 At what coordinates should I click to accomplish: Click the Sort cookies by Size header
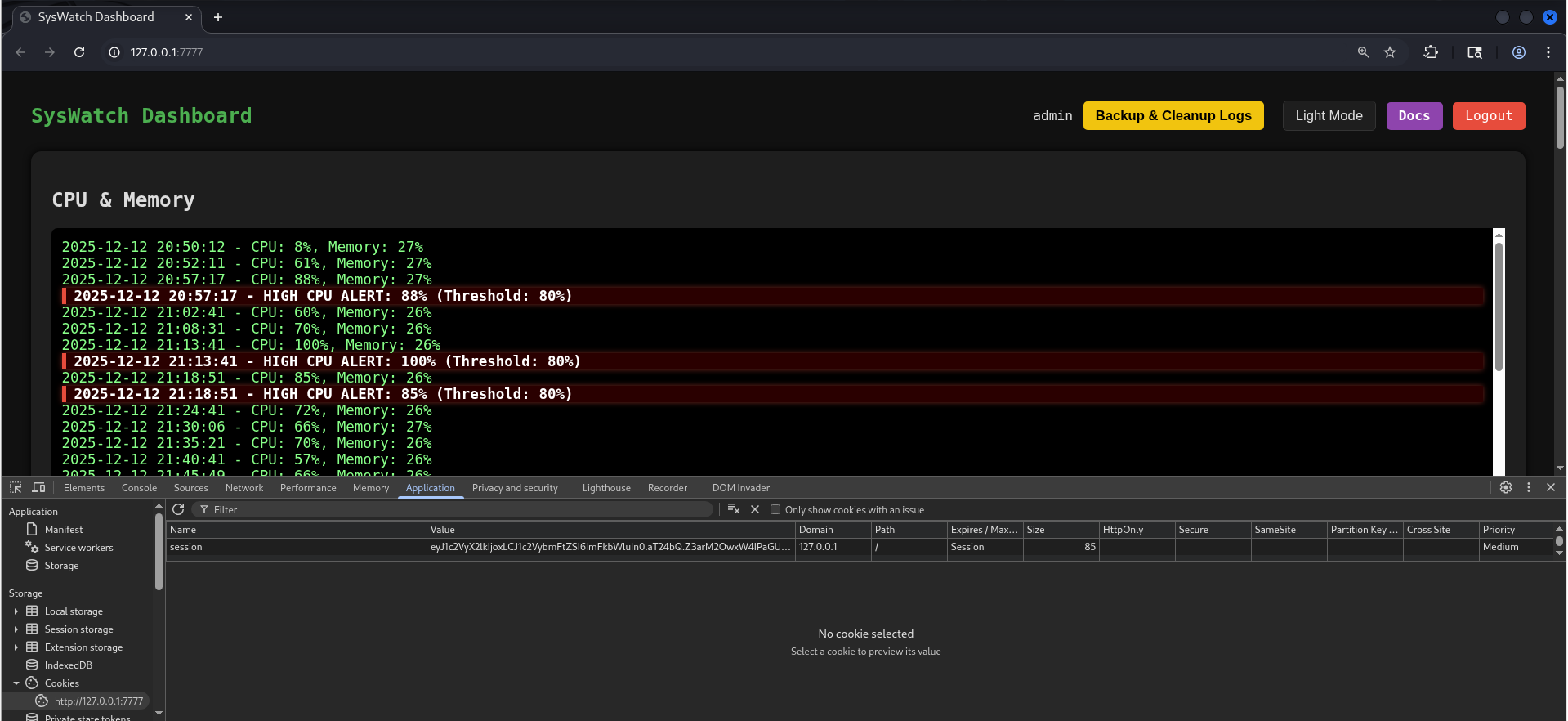click(1061, 530)
